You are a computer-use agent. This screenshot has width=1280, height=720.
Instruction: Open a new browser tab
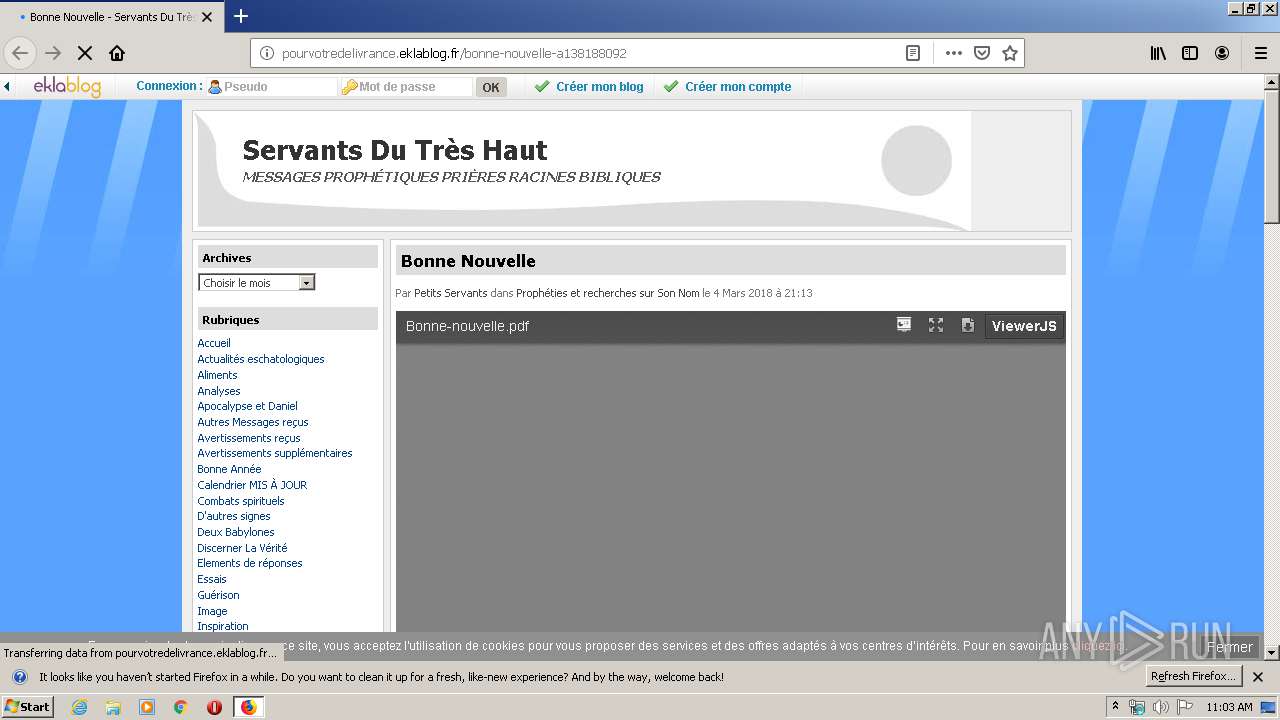point(240,16)
